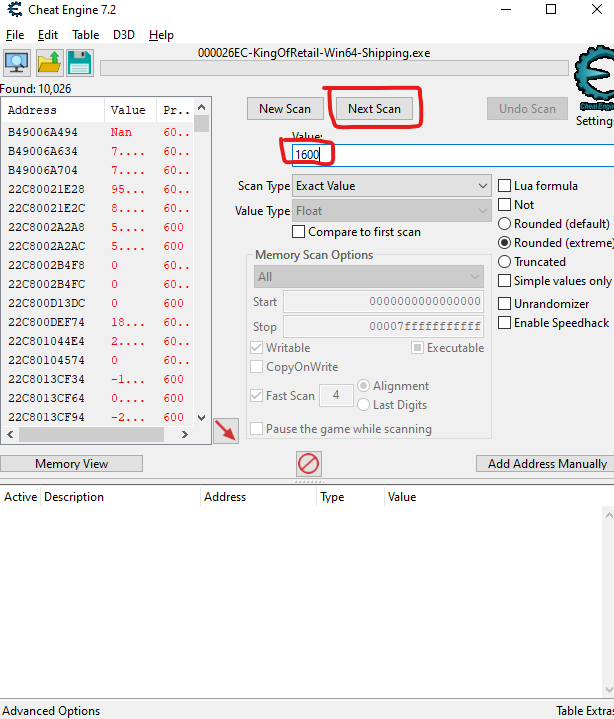Open Cheat Engine Settings logo icon

[594, 82]
